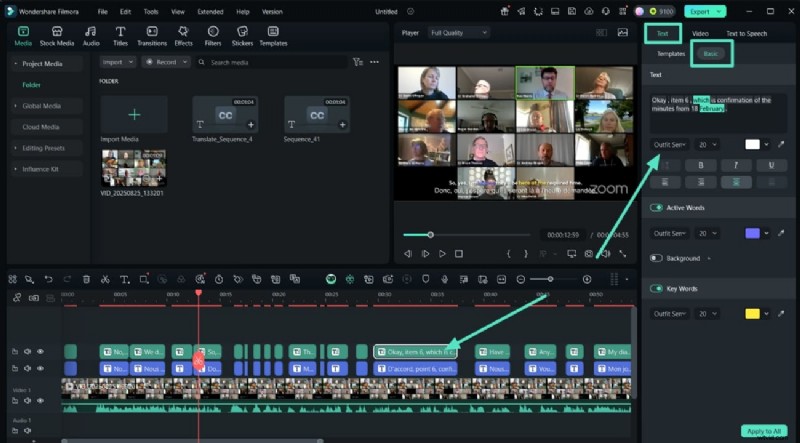Viewport: 800px width, 443px height.
Task: Open the Effects panel
Action: pos(183,38)
